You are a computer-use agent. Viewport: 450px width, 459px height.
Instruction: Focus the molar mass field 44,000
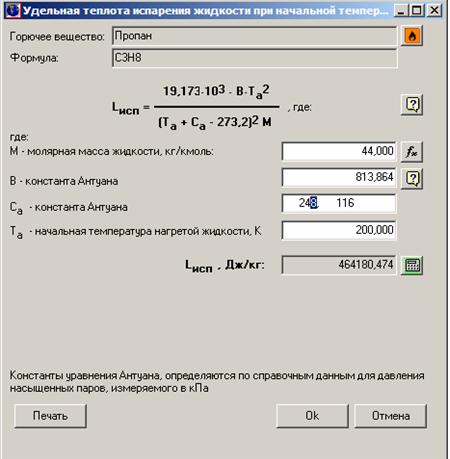(x=339, y=151)
